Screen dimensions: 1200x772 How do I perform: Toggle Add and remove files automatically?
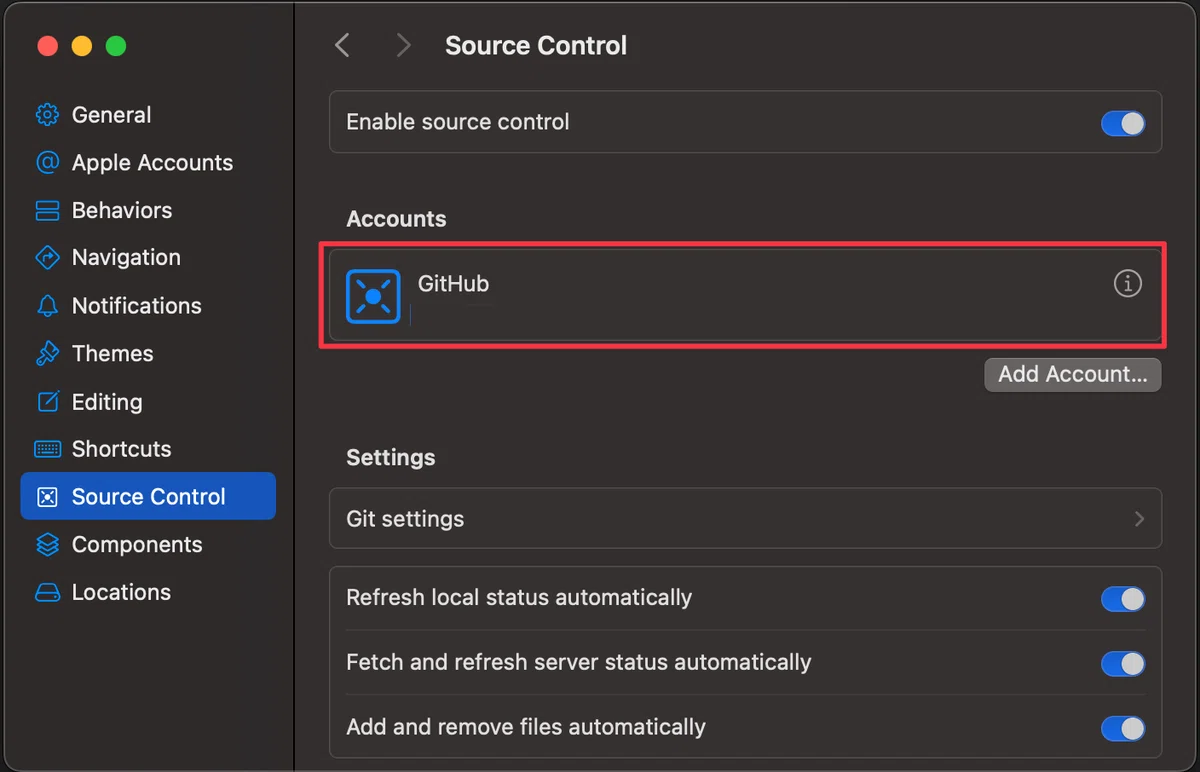point(1123,728)
